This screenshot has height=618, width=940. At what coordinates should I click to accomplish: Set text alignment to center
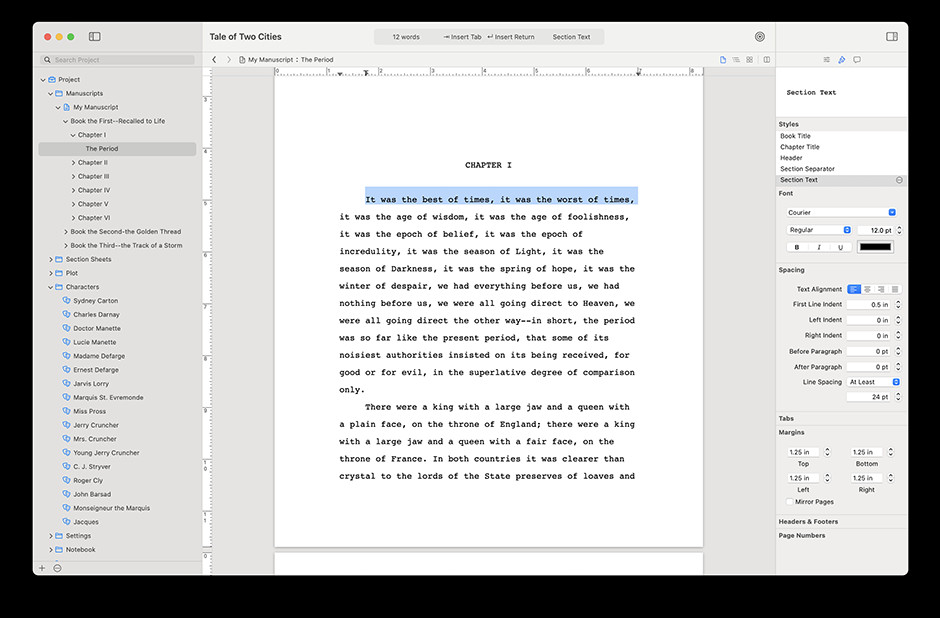pos(867,289)
